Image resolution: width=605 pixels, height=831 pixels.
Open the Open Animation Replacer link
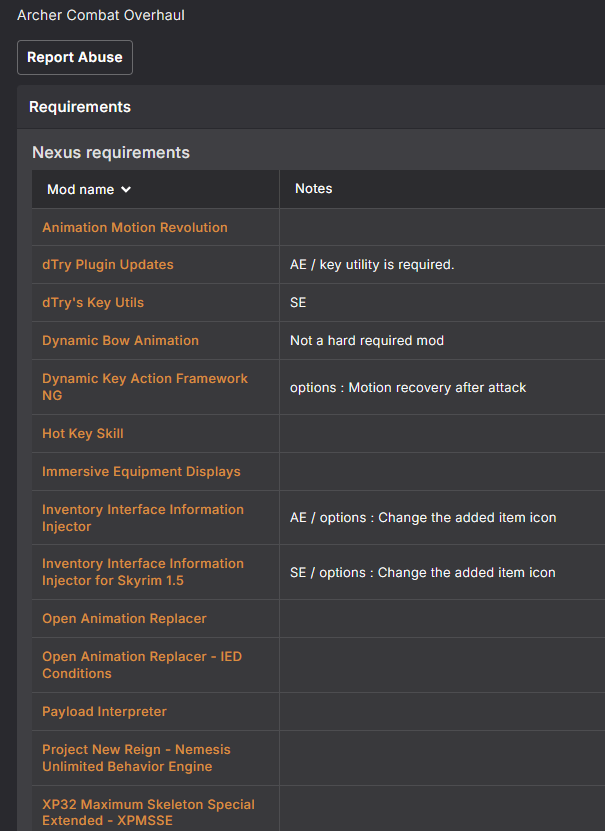pos(124,618)
